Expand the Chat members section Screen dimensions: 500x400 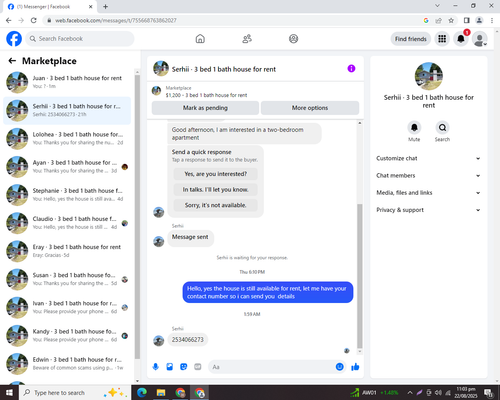pos(428,176)
